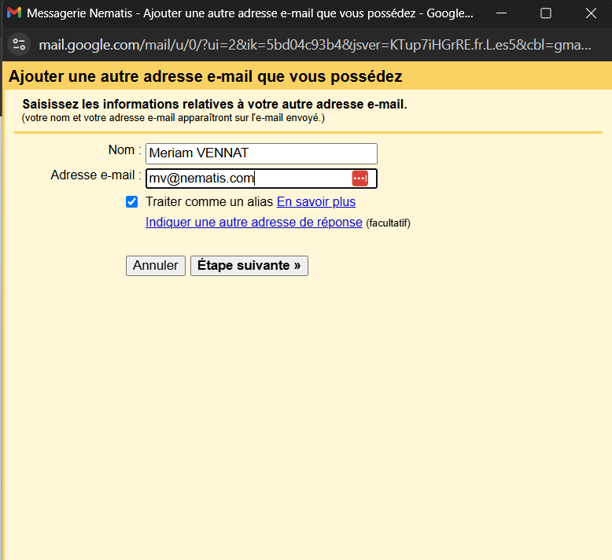Click the 'Adresse e-mail :' field label
This screenshot has width=612, height=560.
(95, 175)
